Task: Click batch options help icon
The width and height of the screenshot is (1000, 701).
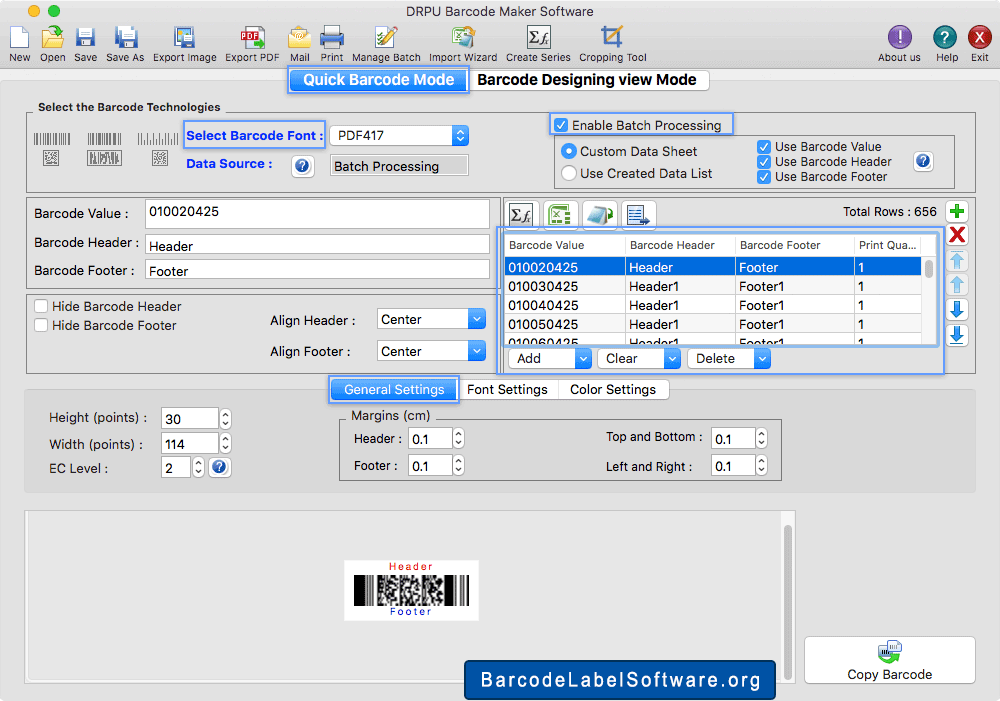Action: tap(923, 161)
